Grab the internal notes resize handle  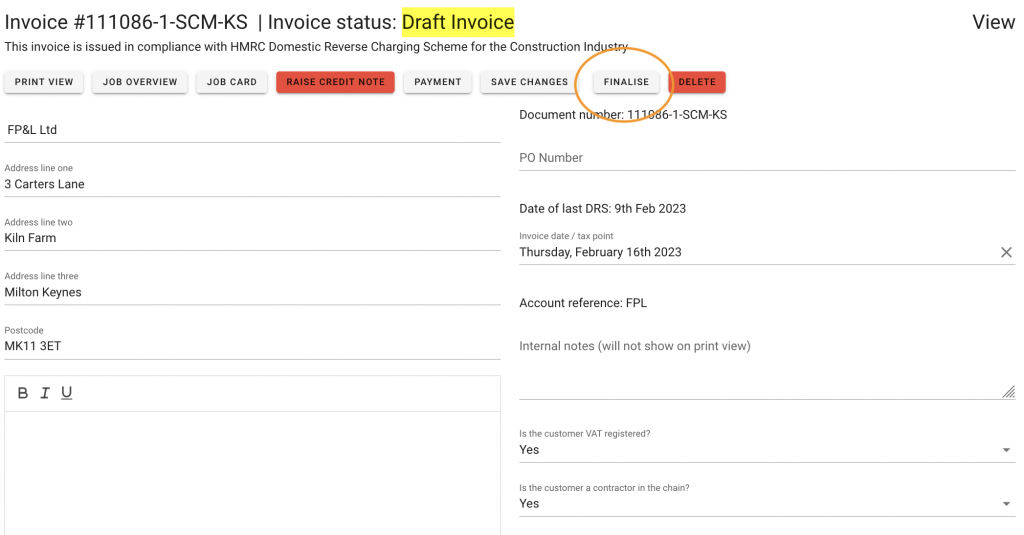coord(1009,392)
